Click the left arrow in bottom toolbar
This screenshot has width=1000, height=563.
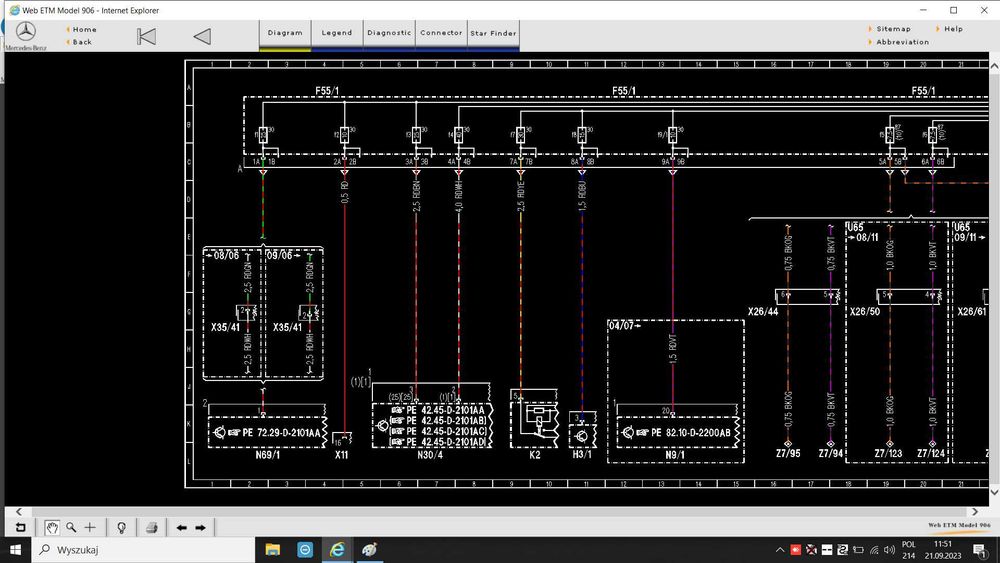coord(181,527)
